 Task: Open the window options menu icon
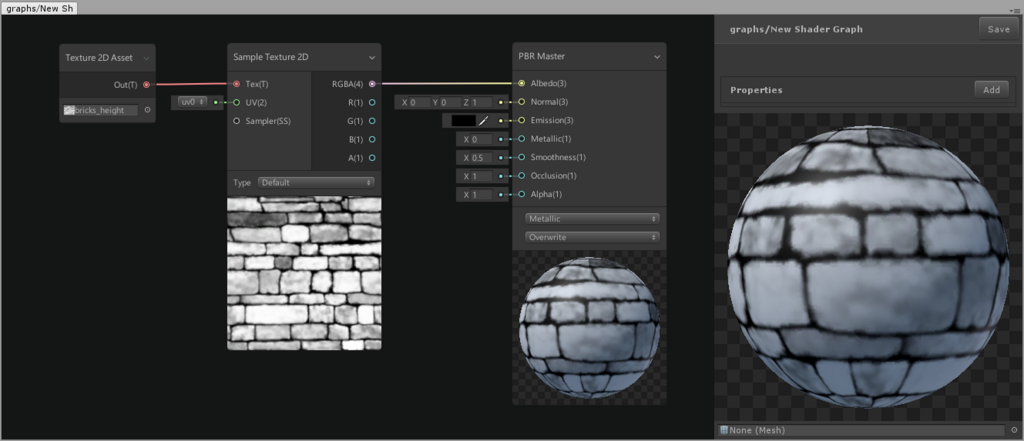pos(1014,11)
